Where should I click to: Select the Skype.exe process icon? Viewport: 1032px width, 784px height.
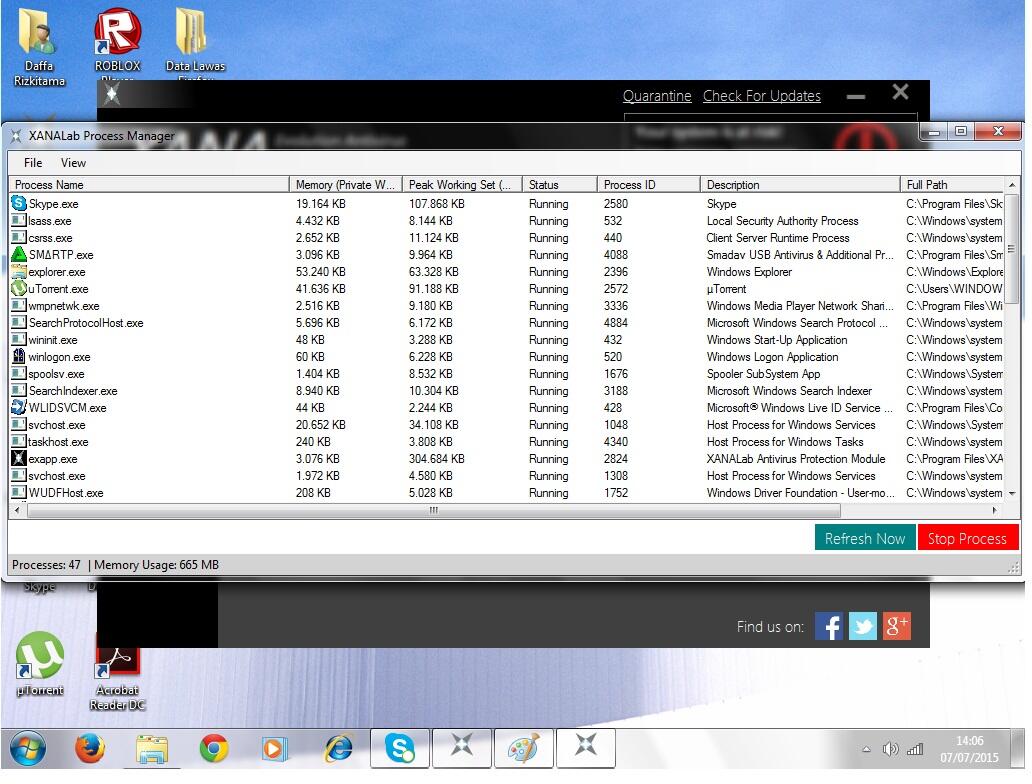19,203
